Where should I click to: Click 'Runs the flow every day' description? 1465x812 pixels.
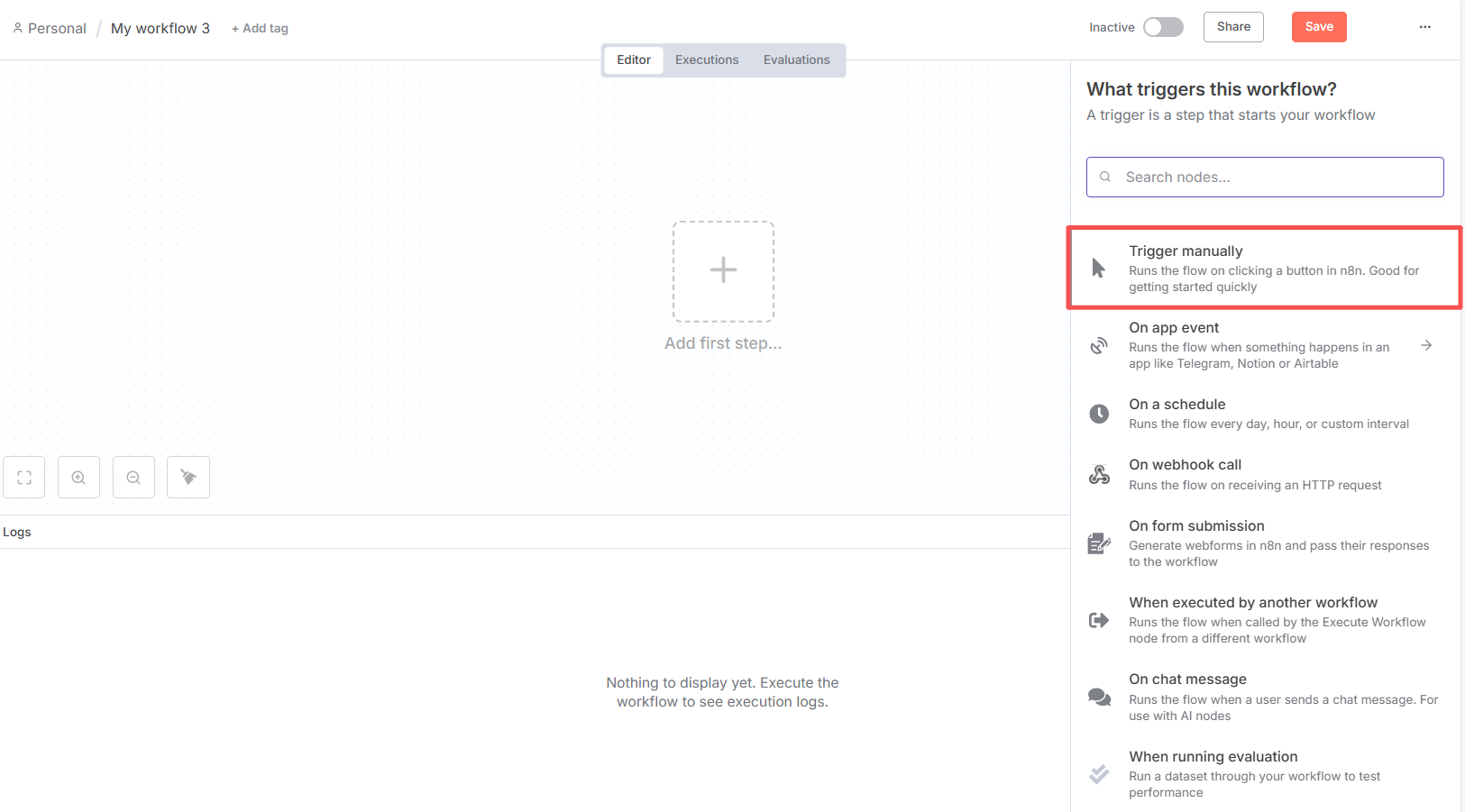click(1268, 424)
